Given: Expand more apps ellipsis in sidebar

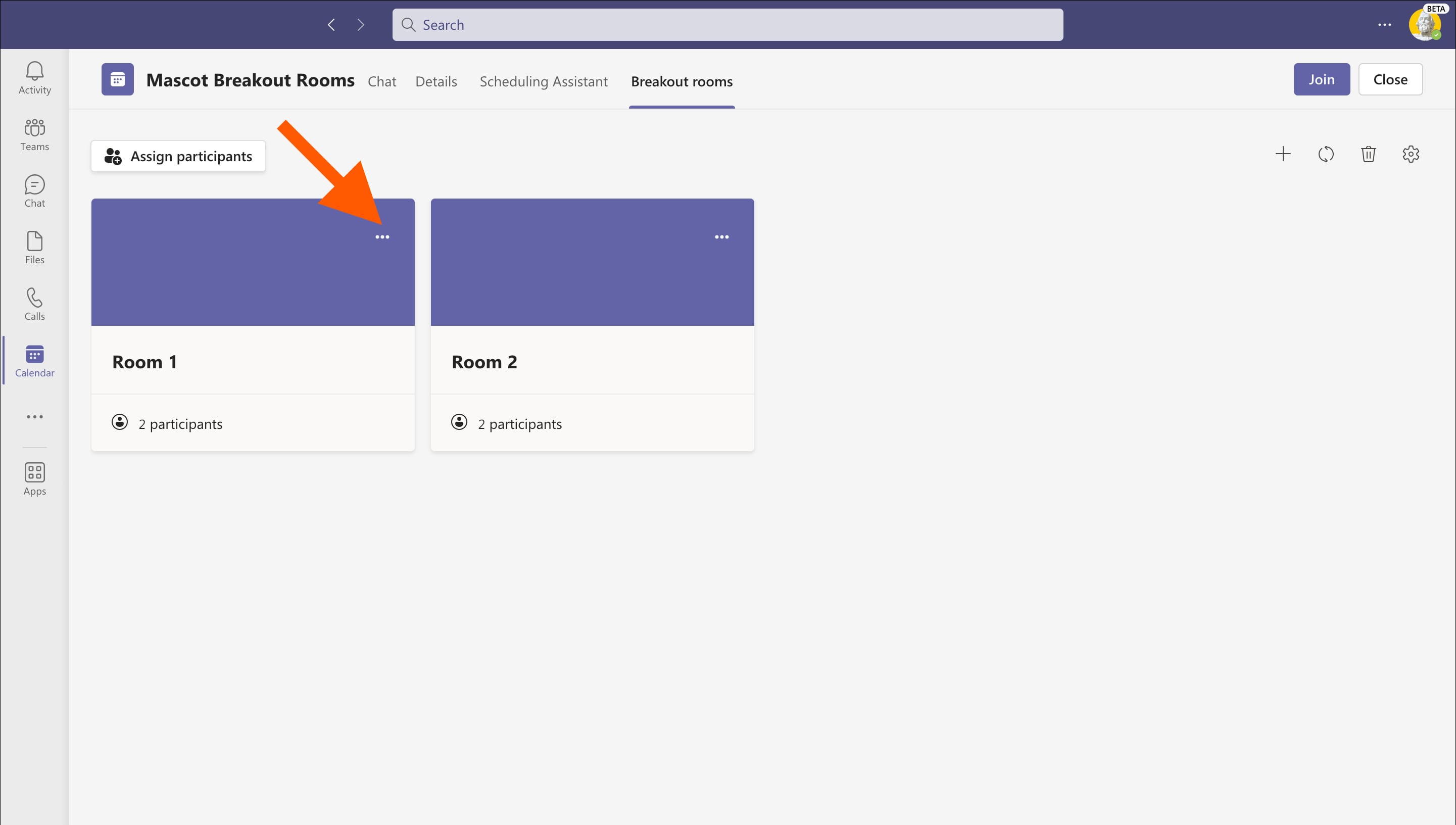Looking at the screenshot, I should 34,417.
